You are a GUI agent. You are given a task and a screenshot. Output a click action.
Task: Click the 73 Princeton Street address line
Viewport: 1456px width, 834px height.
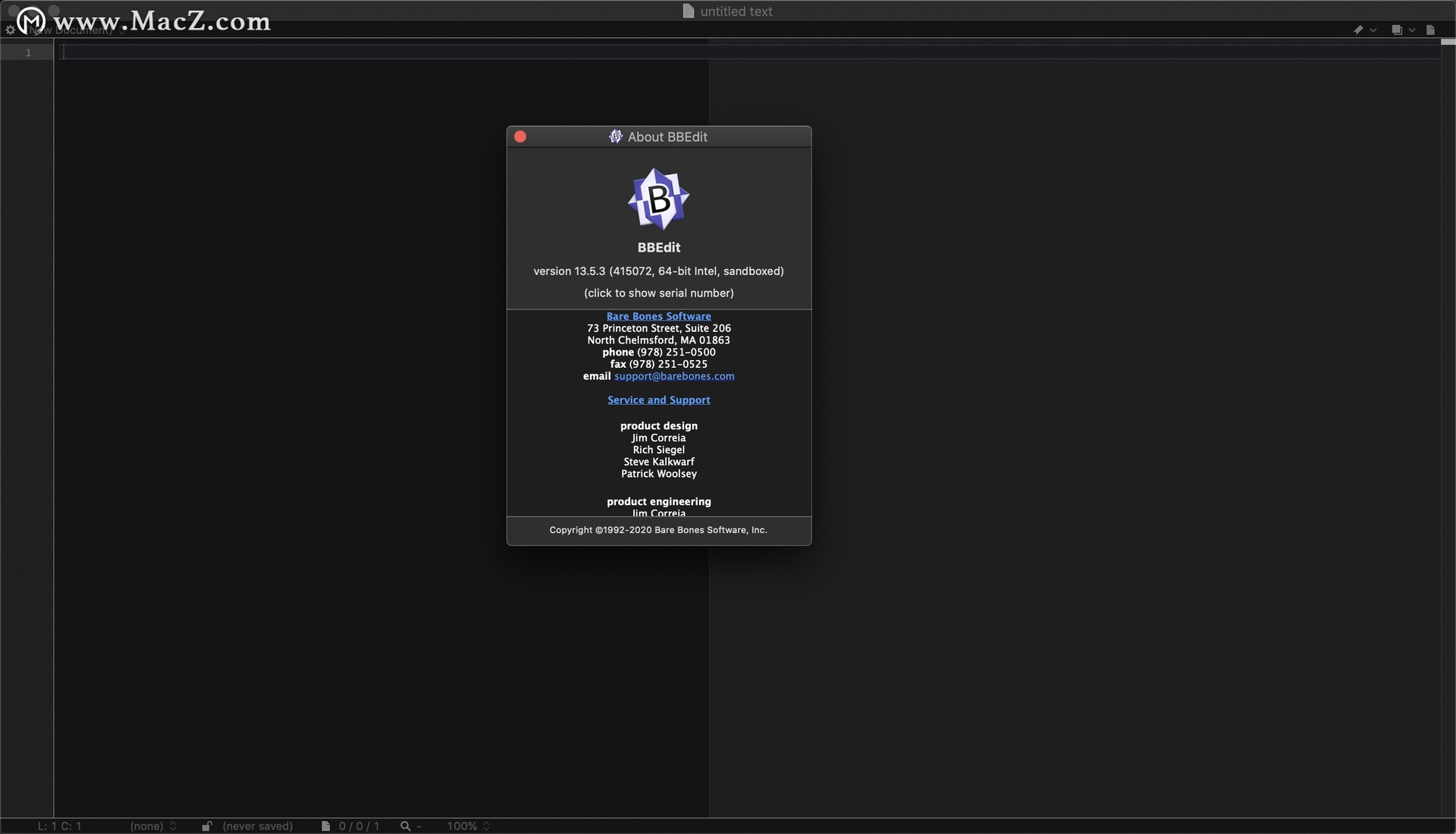tap(658, 328)
